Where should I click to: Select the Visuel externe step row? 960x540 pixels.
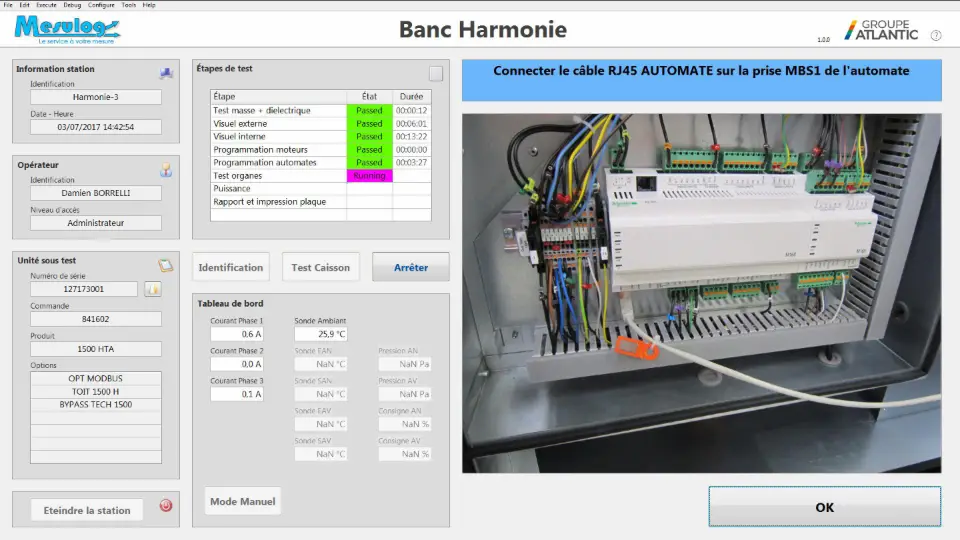click(321, 124)
